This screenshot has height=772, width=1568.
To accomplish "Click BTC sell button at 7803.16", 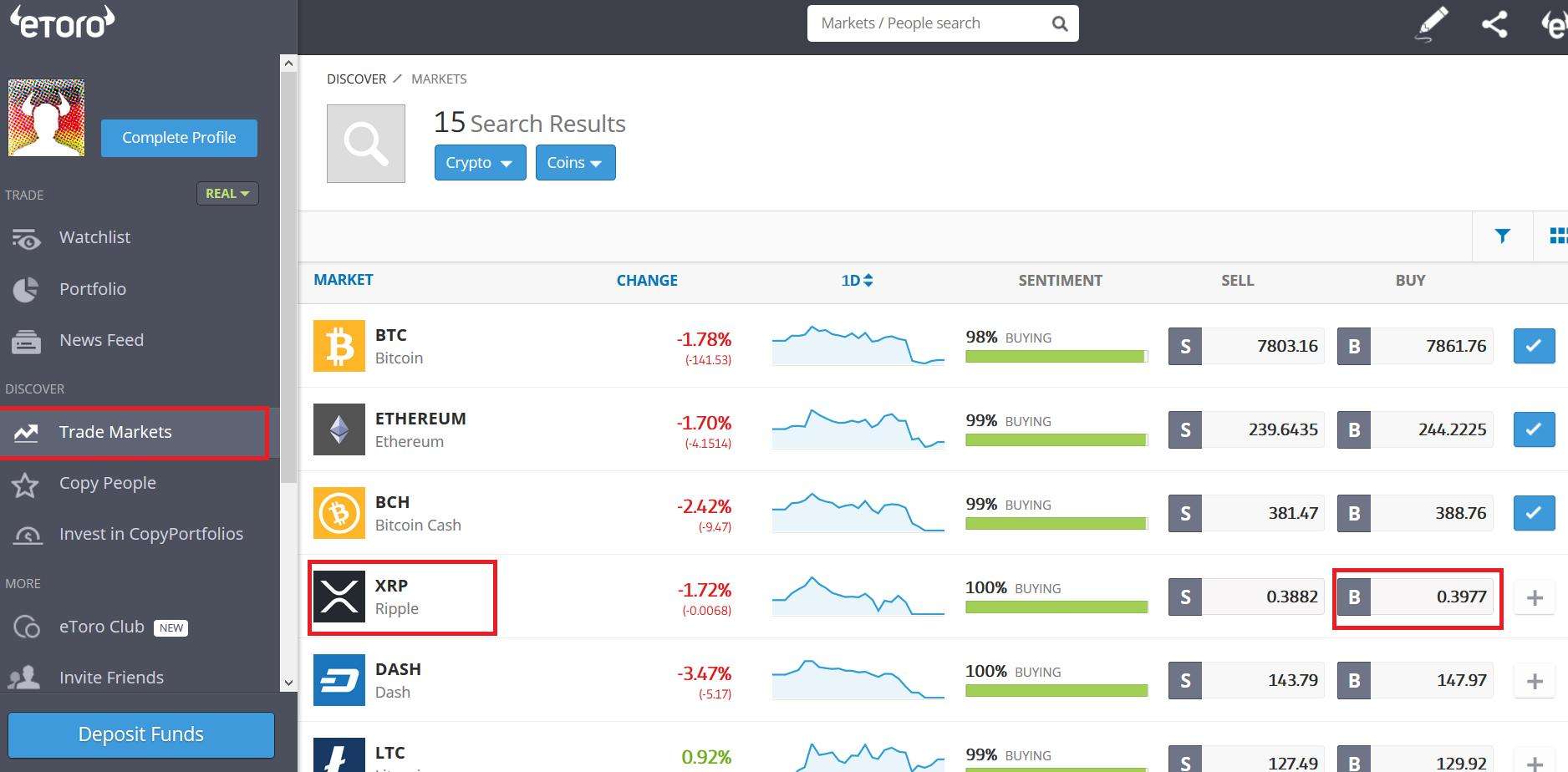I will coord(1246,346).
